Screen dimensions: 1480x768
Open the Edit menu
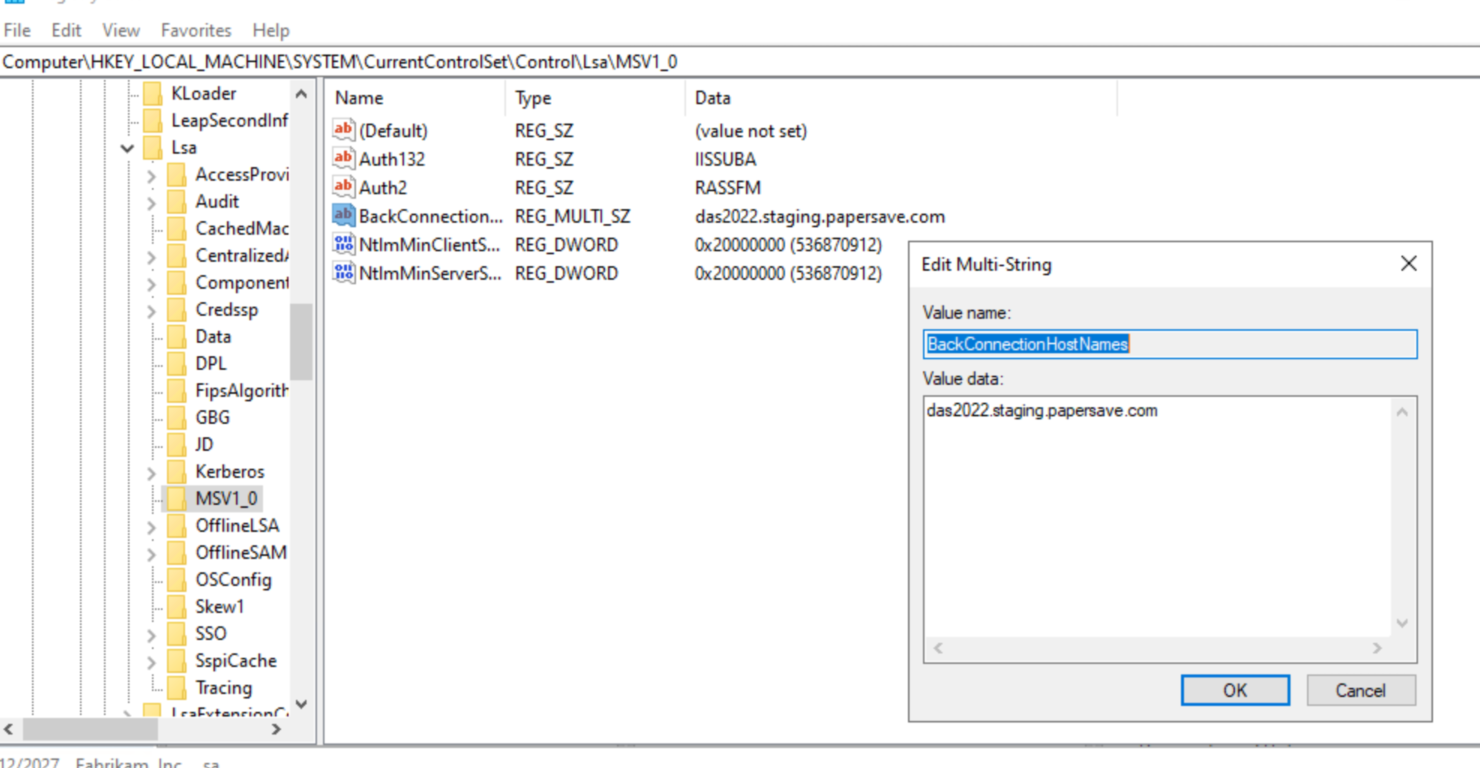[x=67, y=31]
